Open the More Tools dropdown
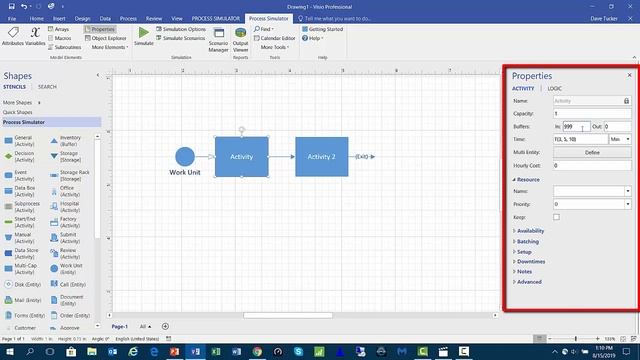Viewport: 640px width, 360px height. pyautogui.click(x=274, y=47)
